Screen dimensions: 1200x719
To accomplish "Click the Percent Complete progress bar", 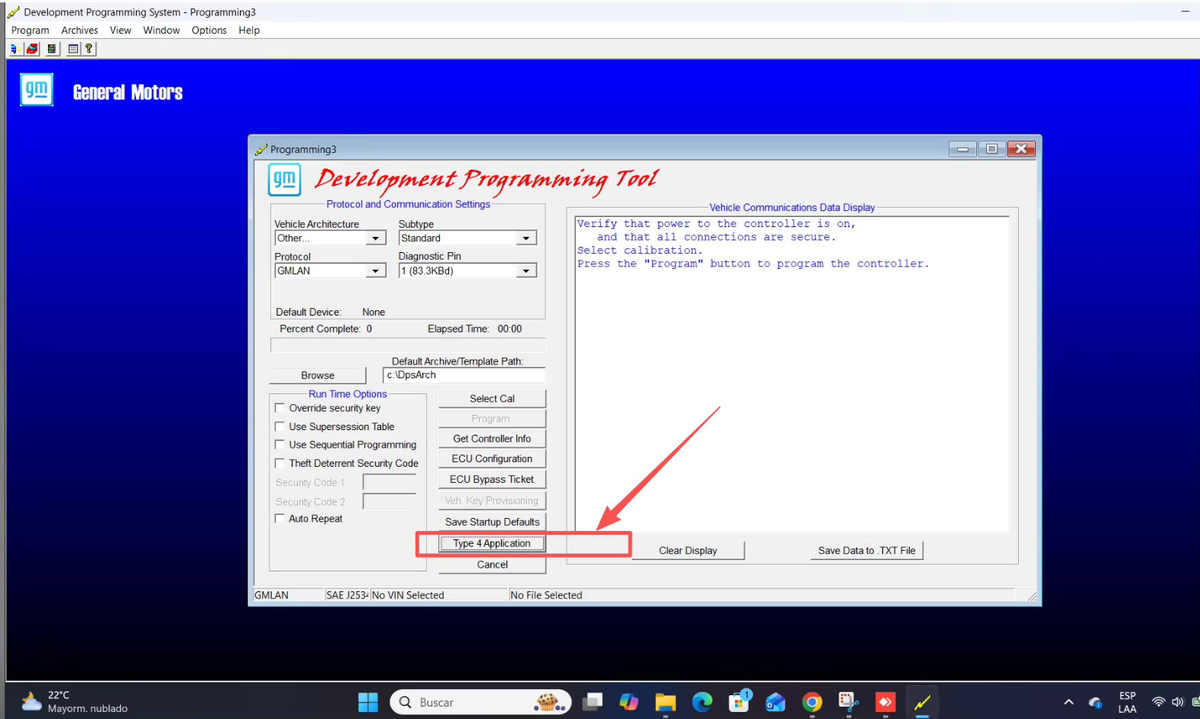I will [x=408, y=345].
